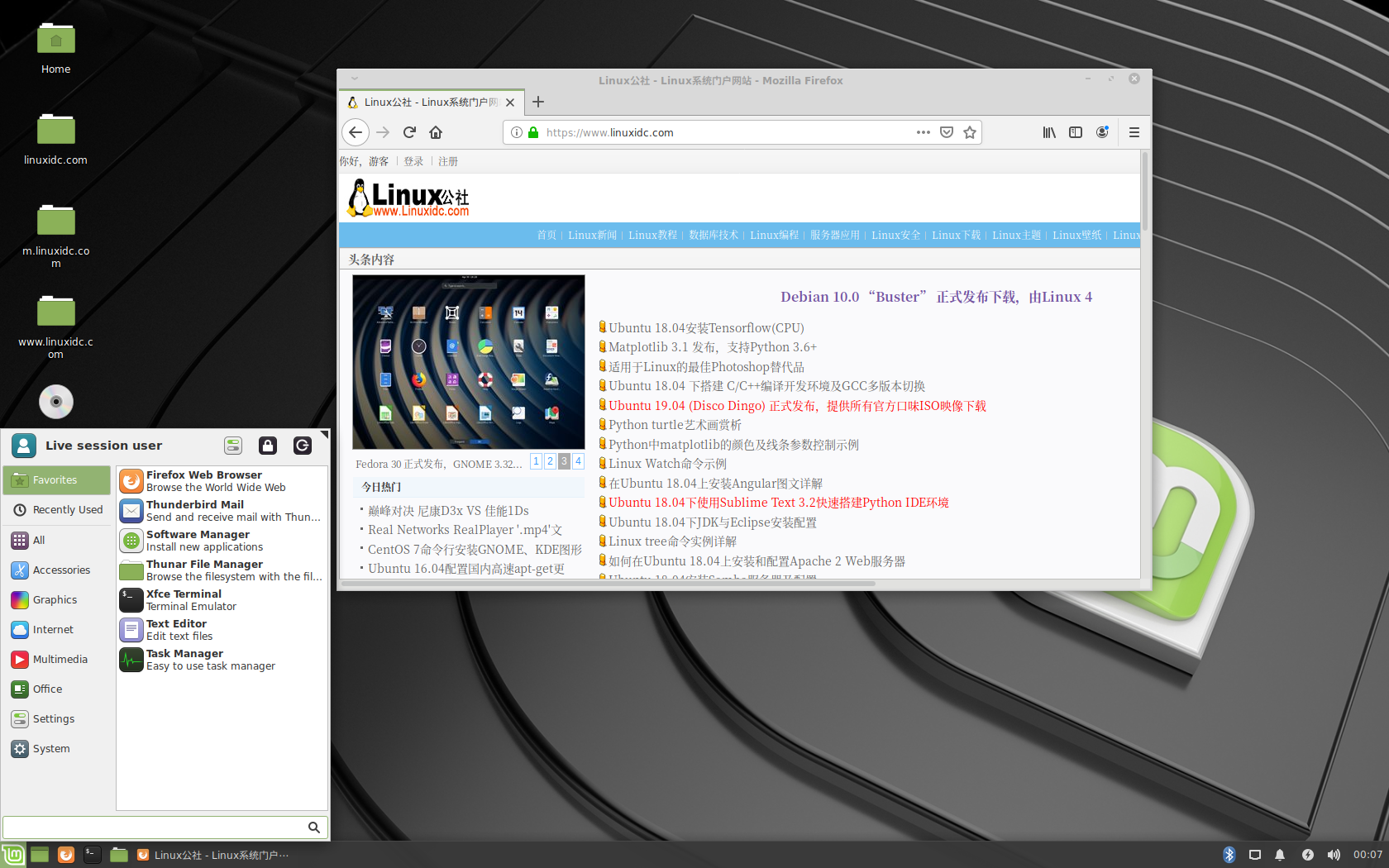Image resolution: width=1389 pixels, height=868 pixels.
Task: Open the Firefox Library icon
Action: click(x=1048, y=132)
